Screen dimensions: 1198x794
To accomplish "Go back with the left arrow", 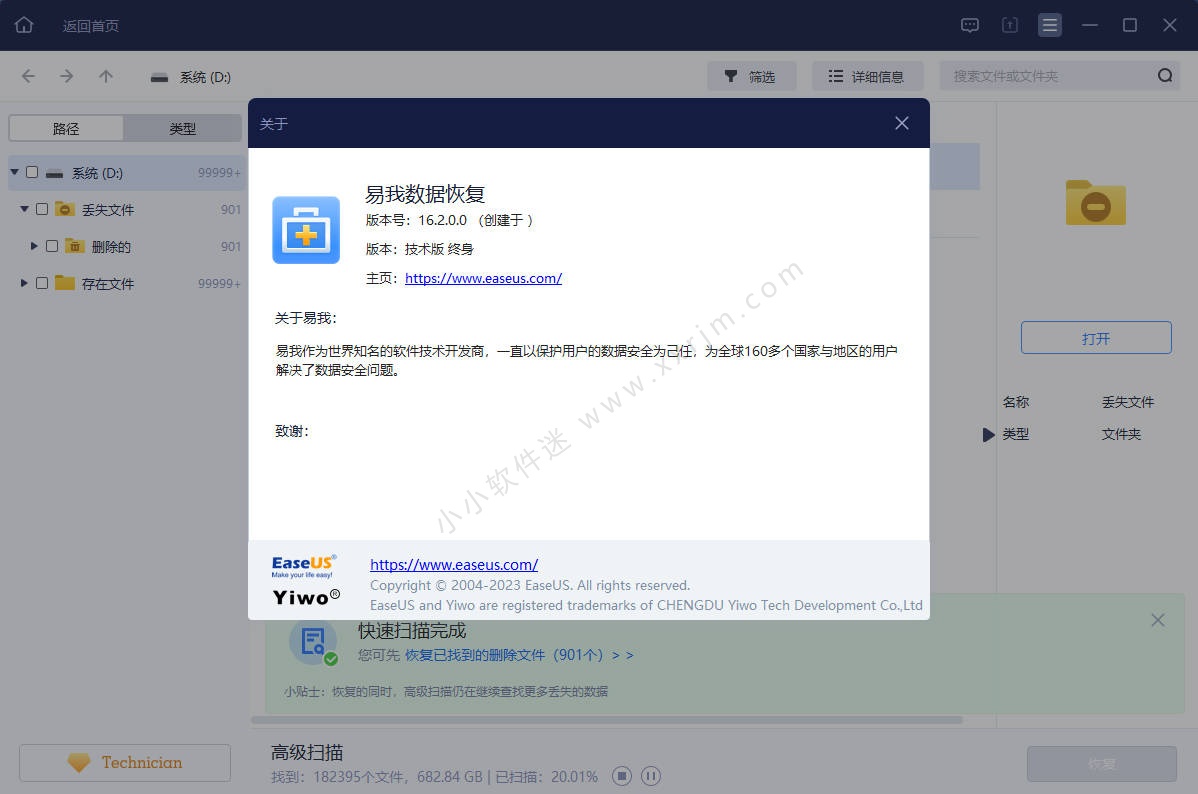I will [28, 76].
